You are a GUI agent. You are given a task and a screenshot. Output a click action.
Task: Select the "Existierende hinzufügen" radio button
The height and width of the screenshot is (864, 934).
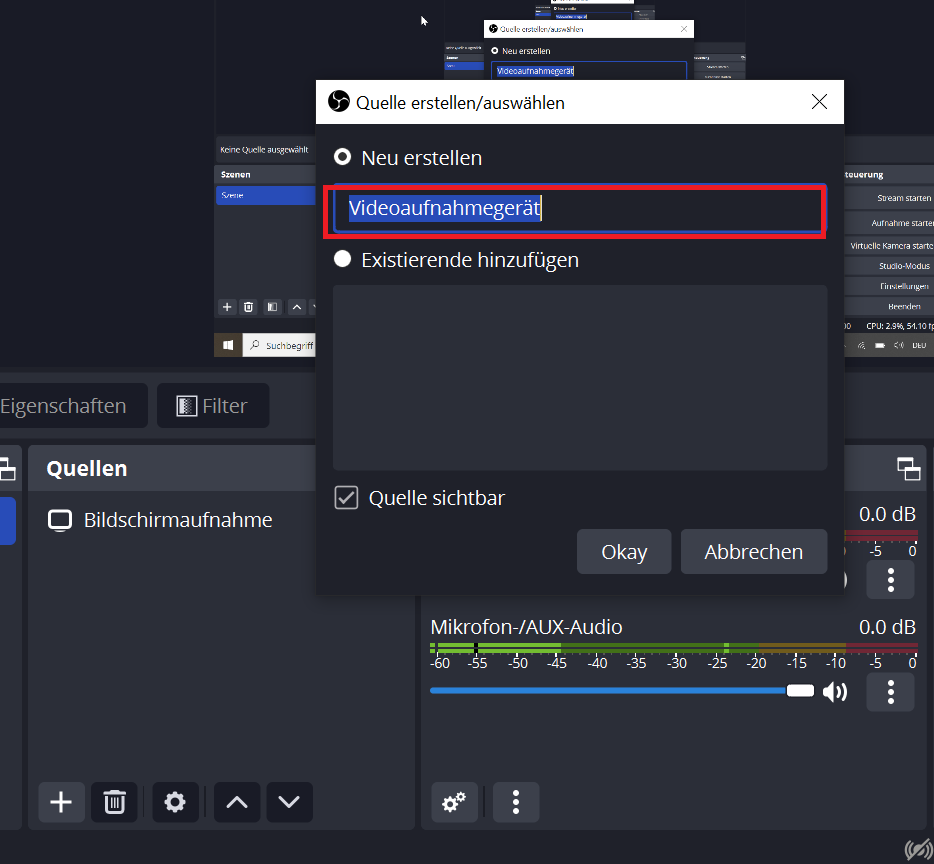coord(343,260)
